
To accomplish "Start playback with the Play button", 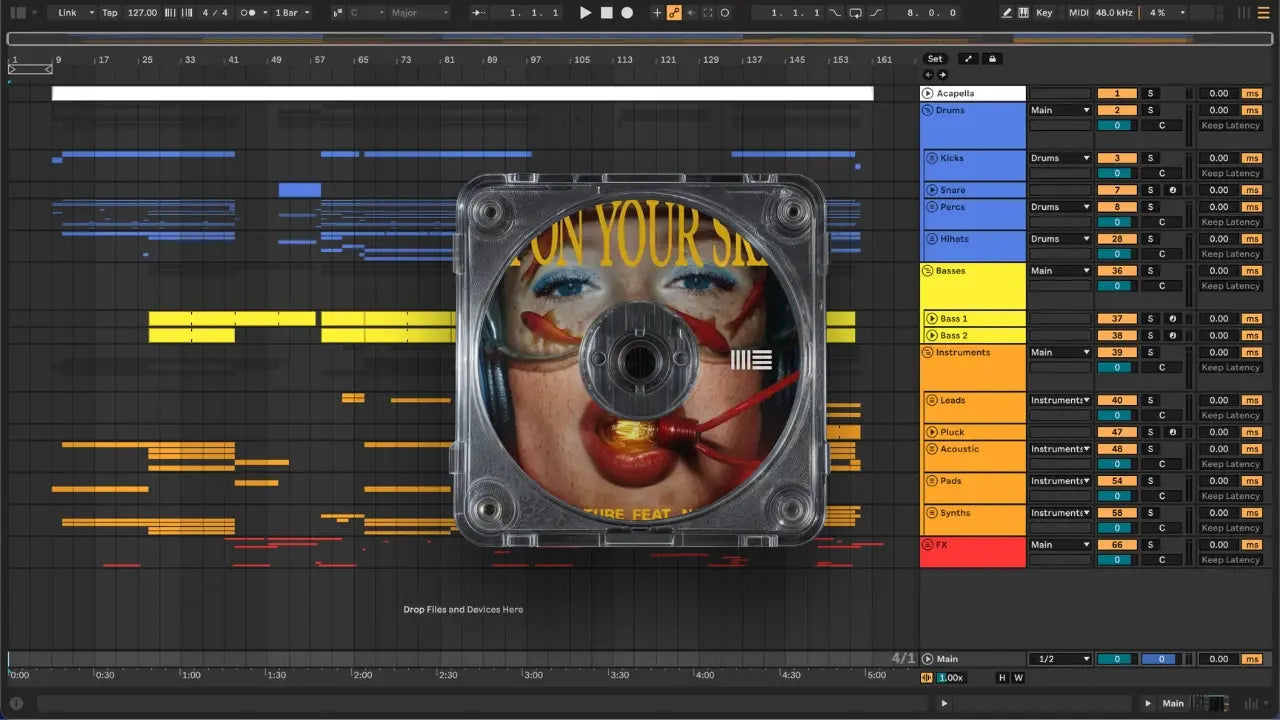I will 586,13.
